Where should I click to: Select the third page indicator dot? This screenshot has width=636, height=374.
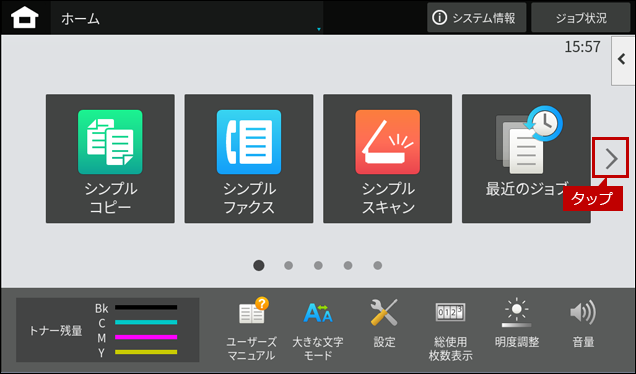tap(318, 265)
